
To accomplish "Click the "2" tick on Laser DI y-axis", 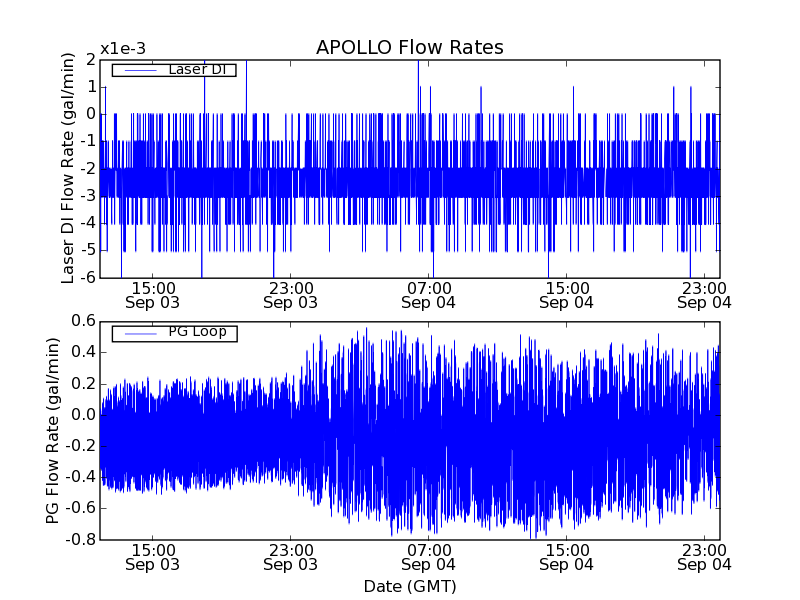I will coord(91,60).
